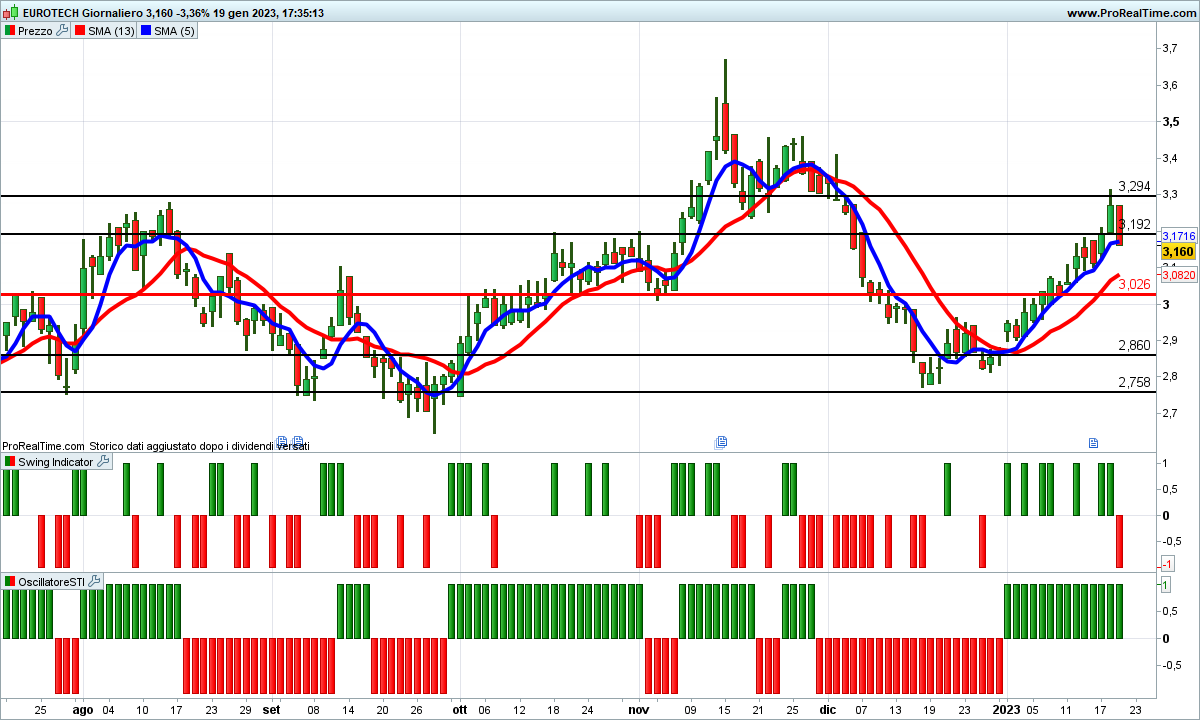Click the 'dic' month label on time axis
1200x720 pixels.
(827, 709)
